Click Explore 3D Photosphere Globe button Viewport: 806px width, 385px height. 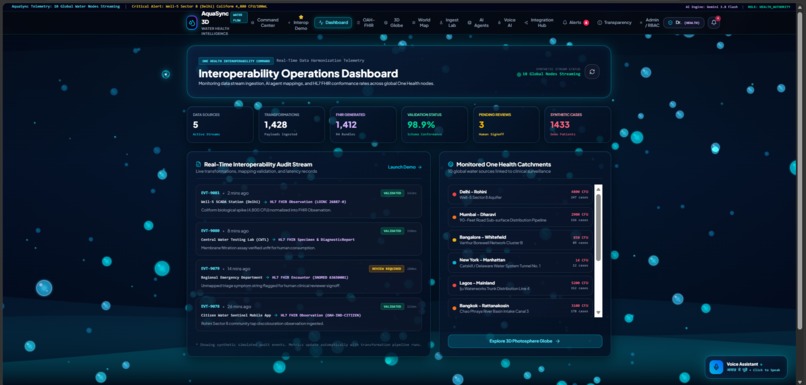(525, 341)
